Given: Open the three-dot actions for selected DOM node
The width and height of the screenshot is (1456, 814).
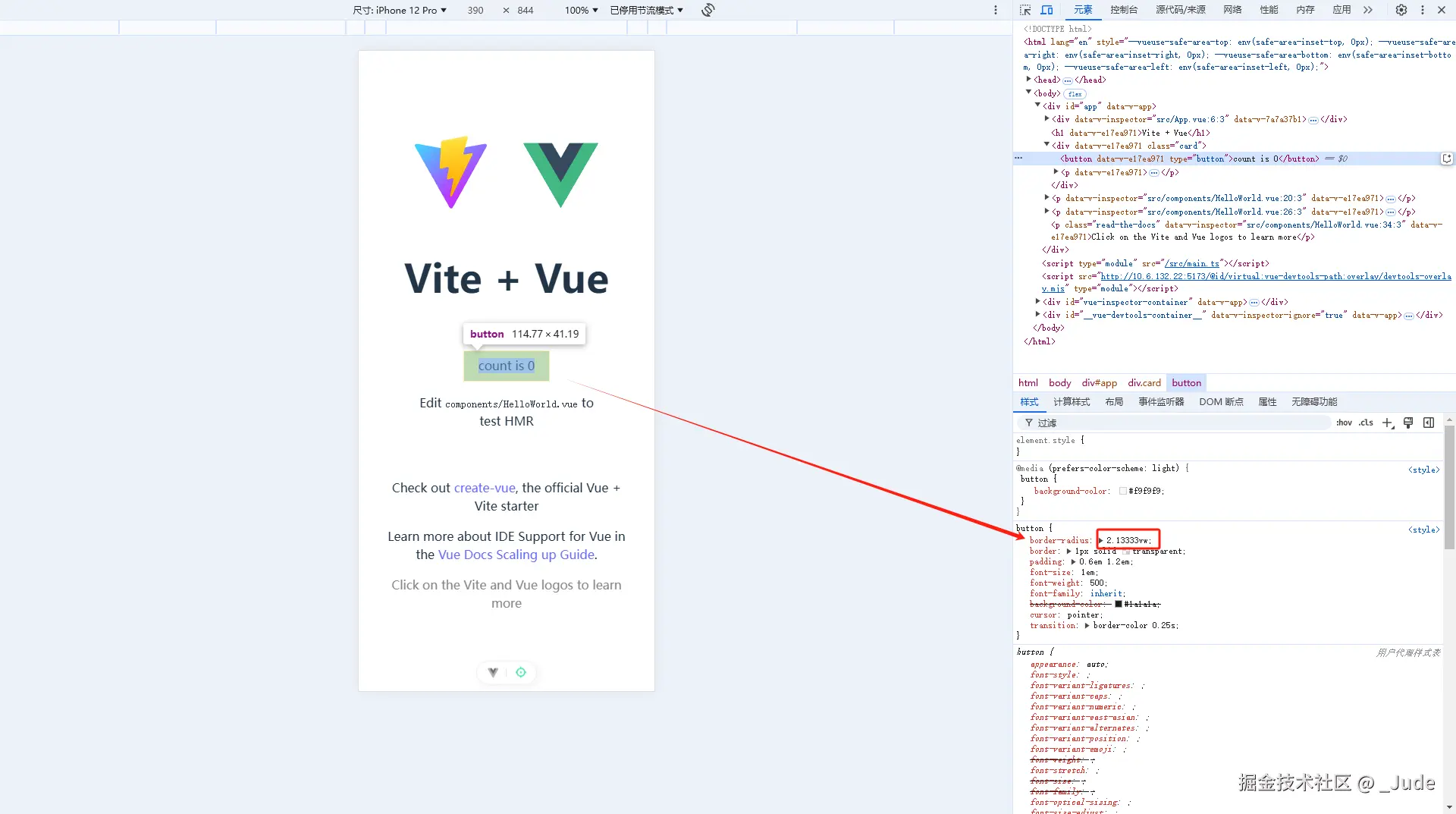Looking at the screenshot, I should 1019,159.
